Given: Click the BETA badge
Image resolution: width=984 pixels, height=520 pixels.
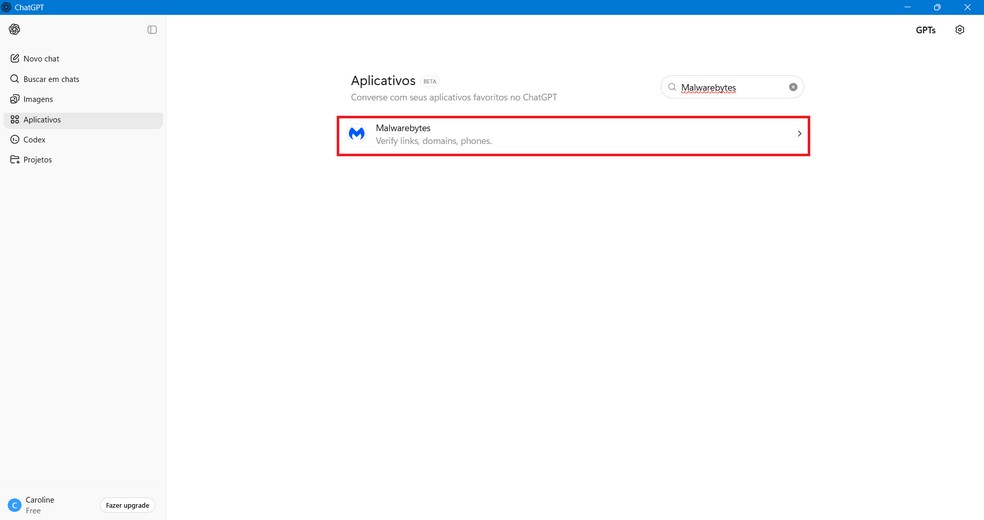Looking at the screenshot, I should click(x=430, y=82).
